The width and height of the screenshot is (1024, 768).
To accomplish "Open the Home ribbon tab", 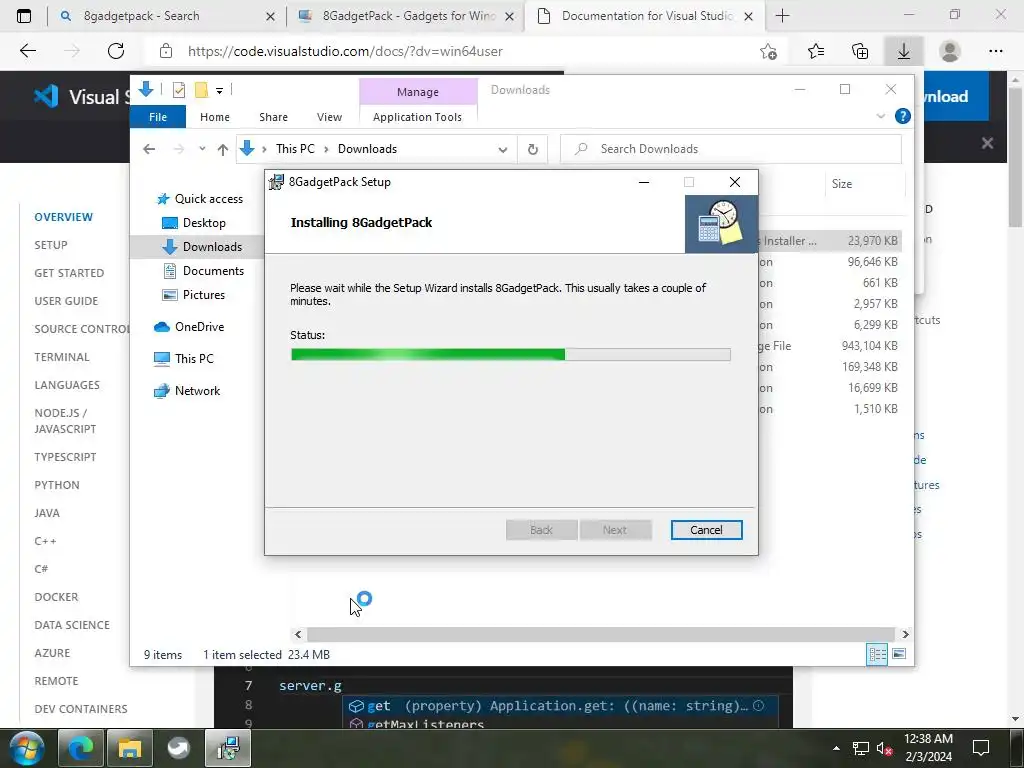I will tap(215, 117).
